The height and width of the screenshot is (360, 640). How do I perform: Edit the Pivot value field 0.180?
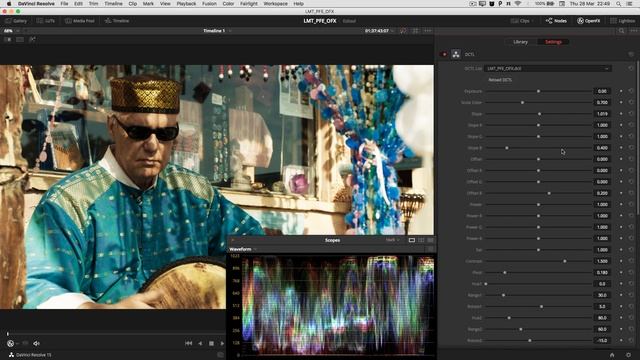coord(602,272)
